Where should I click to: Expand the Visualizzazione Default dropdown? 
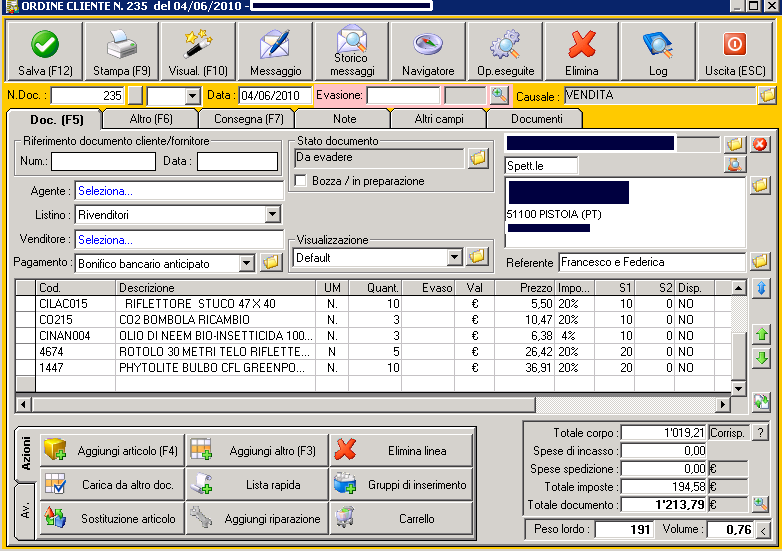454,257
